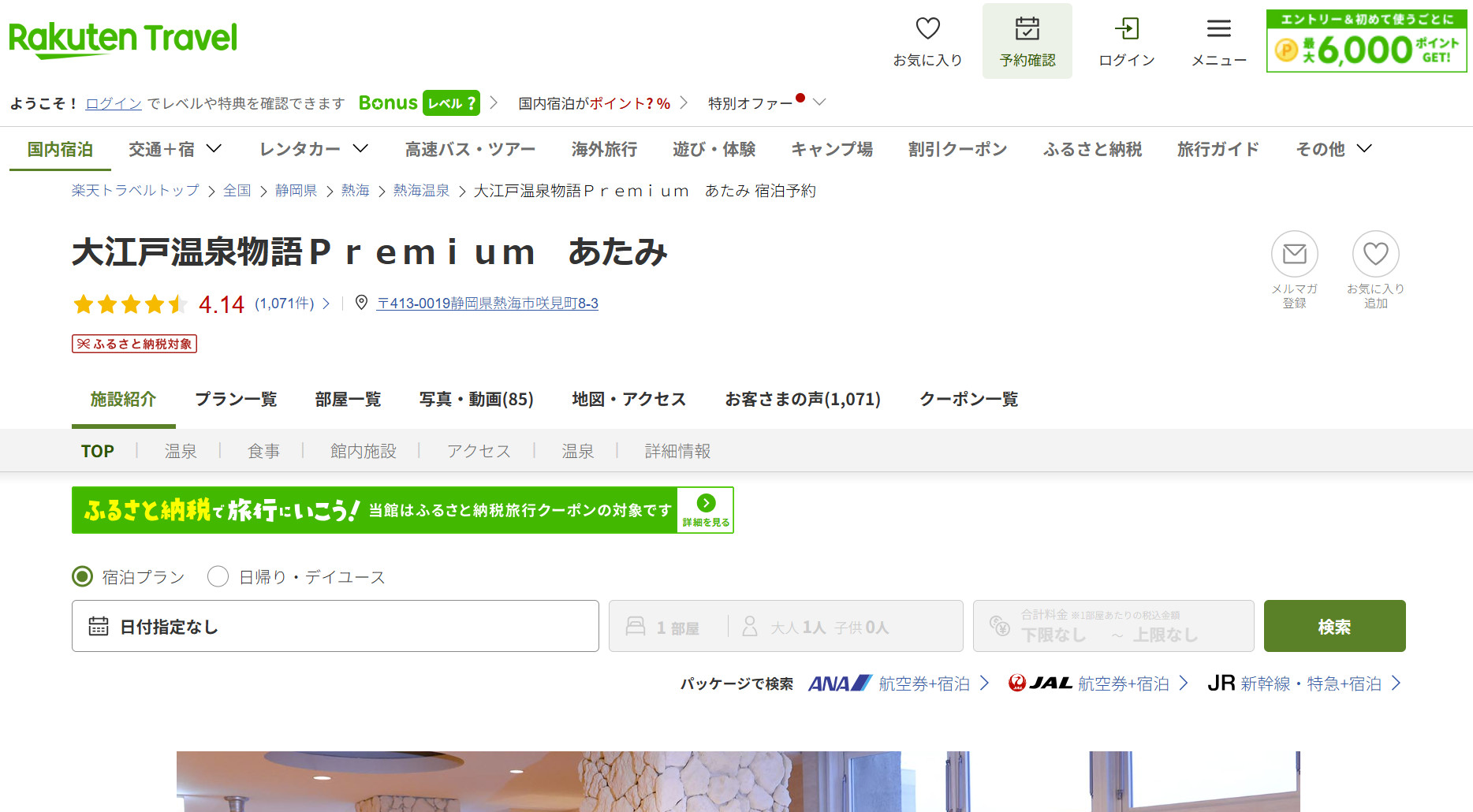
Task: Click the ふるさと納税対象 tag
Action: pyautogui.click(x=134, y=344)
